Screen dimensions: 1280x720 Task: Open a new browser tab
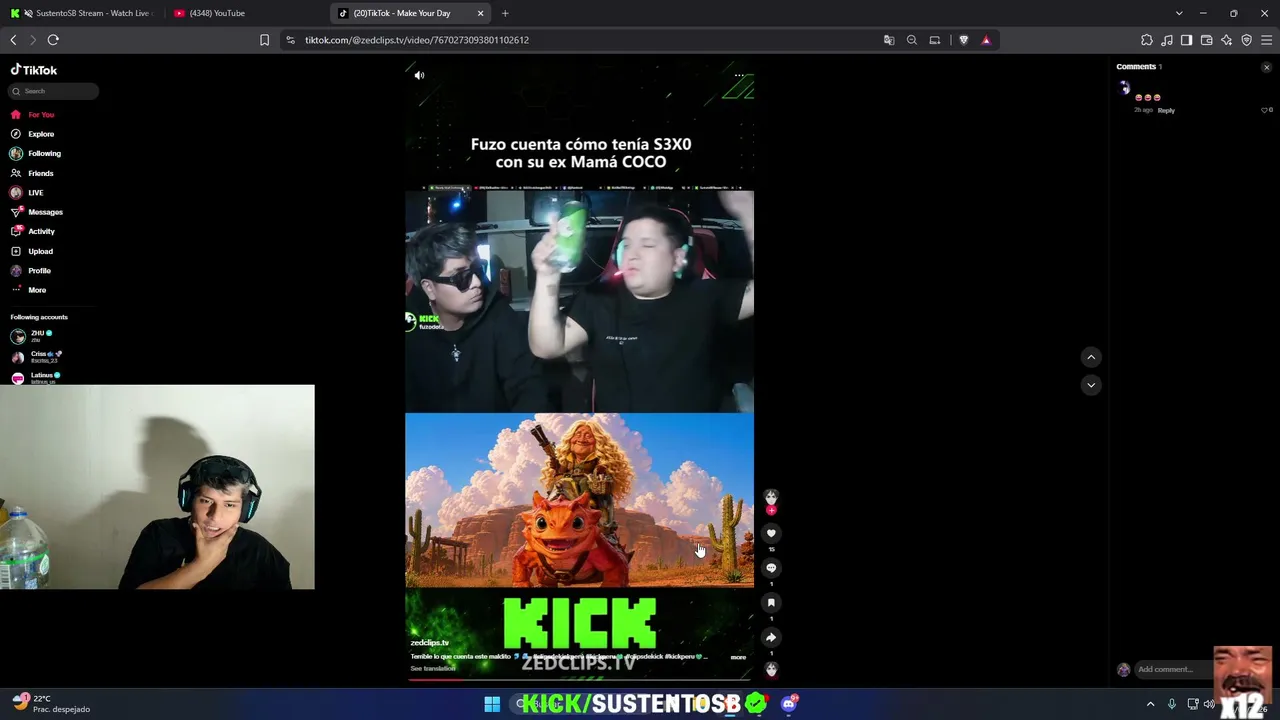click(505, 13)
